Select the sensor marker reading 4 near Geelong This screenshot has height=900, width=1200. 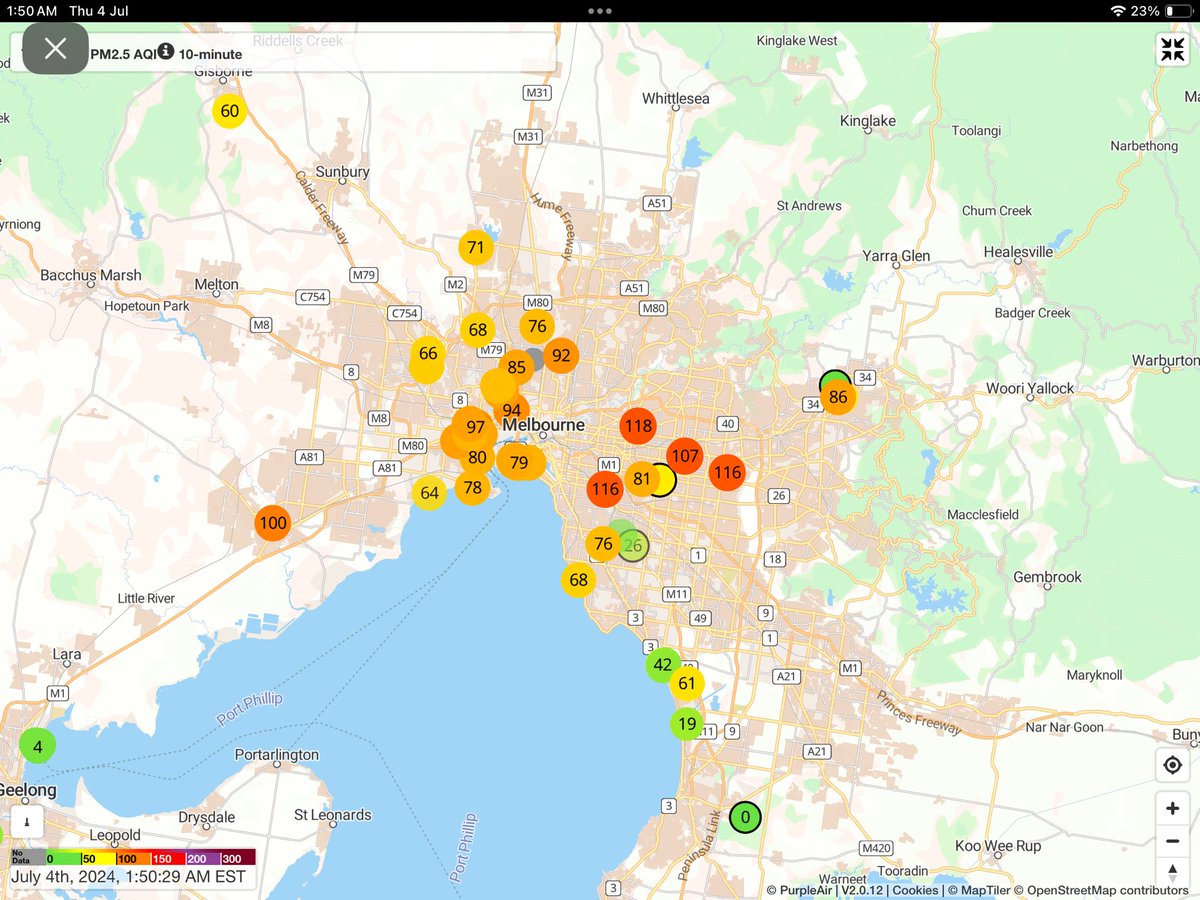[38, 746]
